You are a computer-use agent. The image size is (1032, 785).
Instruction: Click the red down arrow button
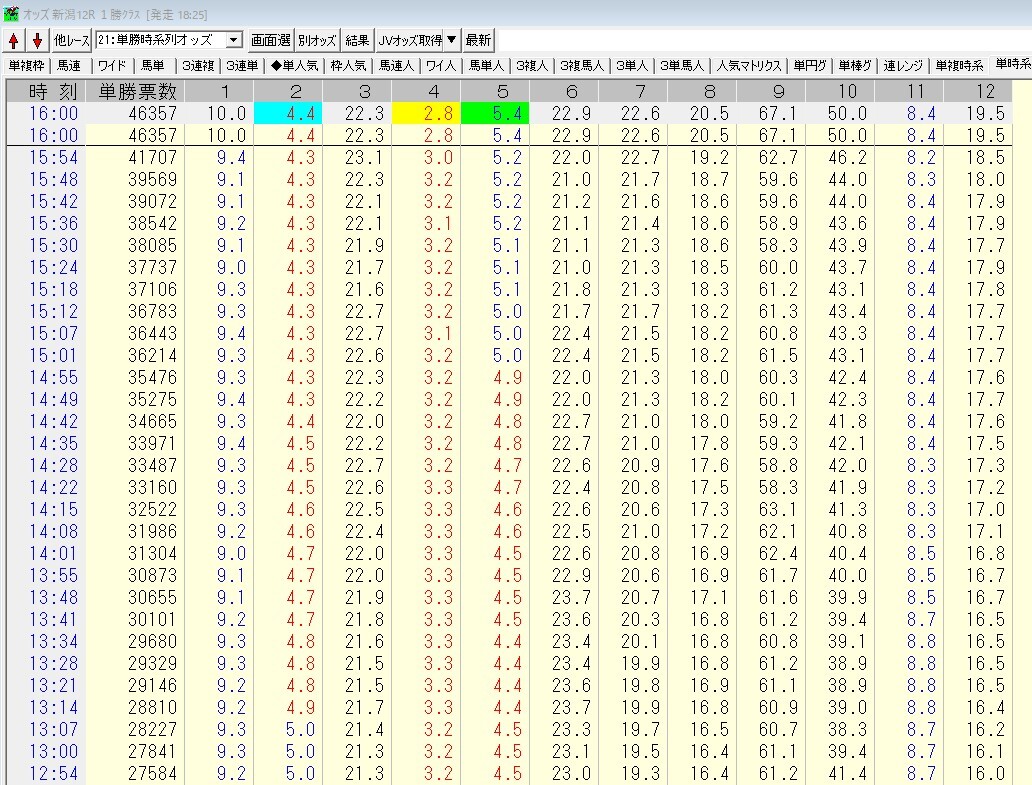click(37, 40)
